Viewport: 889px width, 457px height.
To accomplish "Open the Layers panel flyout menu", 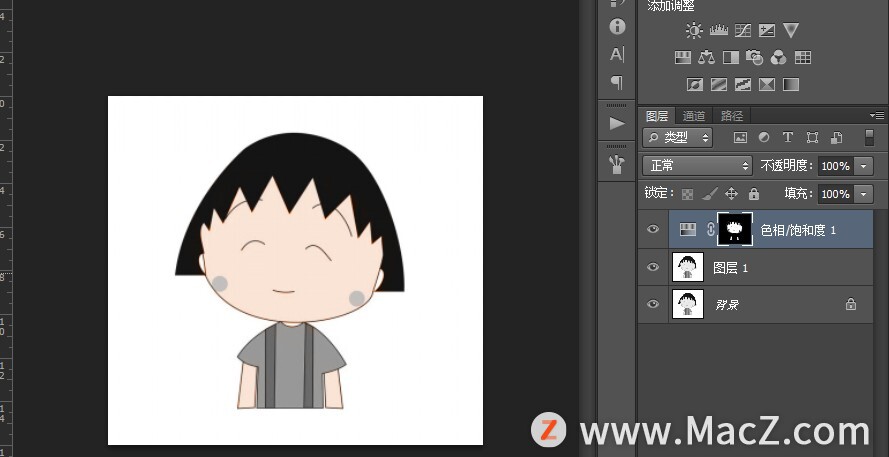I will (878, 115).
